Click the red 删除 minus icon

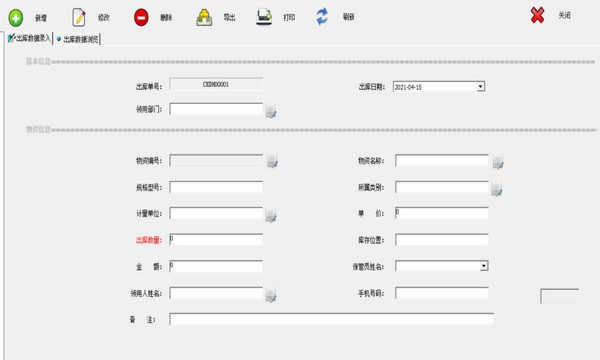tap(141, 18)
